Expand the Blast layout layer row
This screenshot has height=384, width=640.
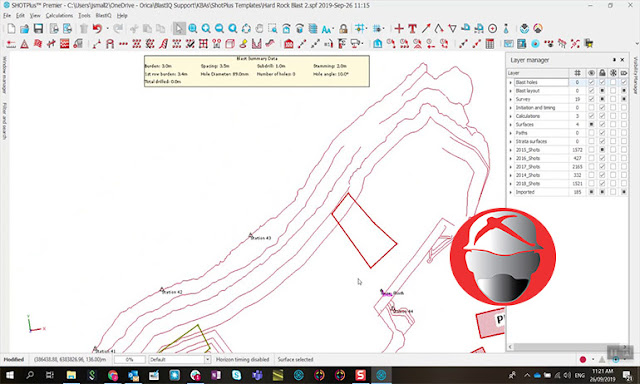click(511, 91)
